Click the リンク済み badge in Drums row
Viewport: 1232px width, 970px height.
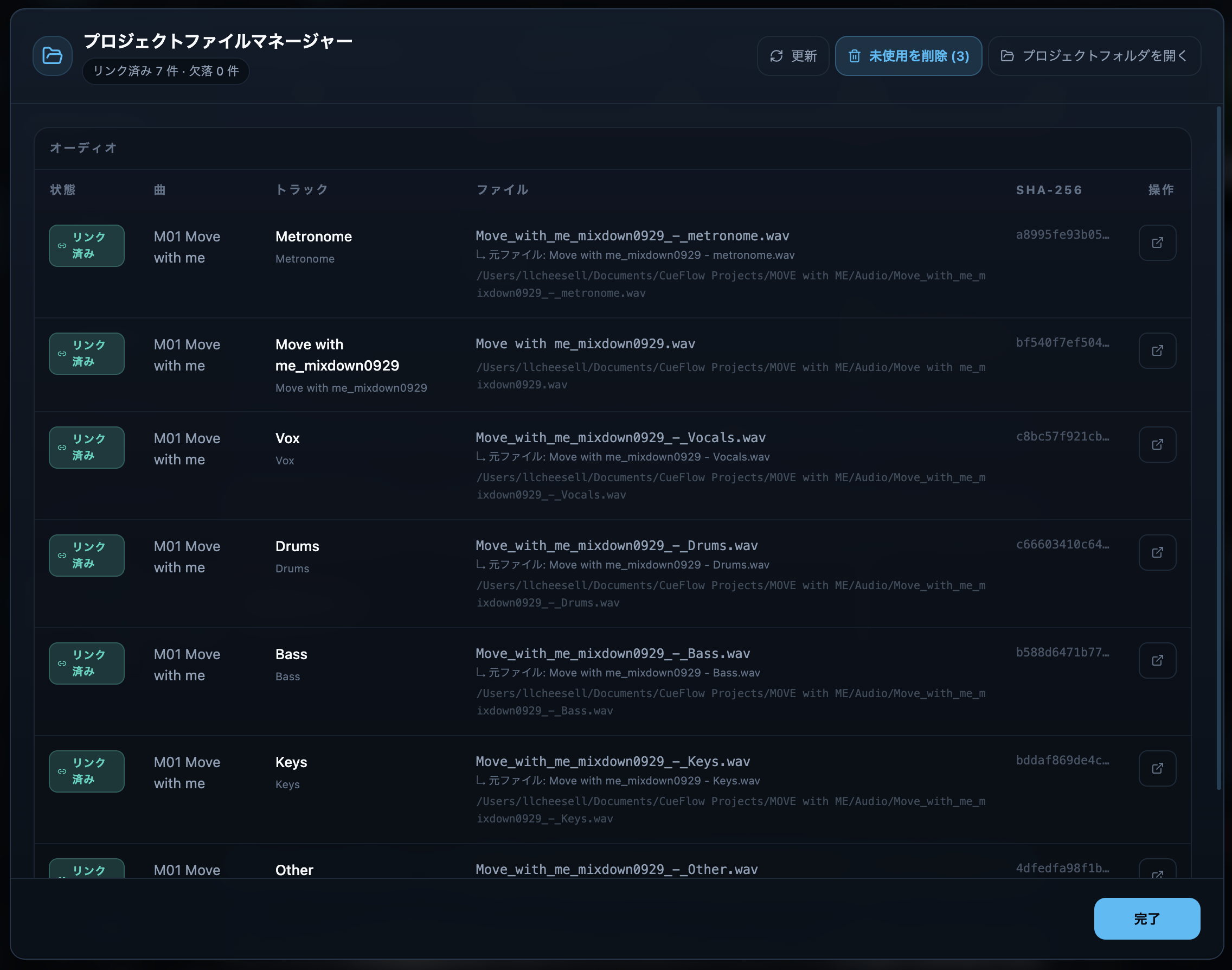(87, 556)
